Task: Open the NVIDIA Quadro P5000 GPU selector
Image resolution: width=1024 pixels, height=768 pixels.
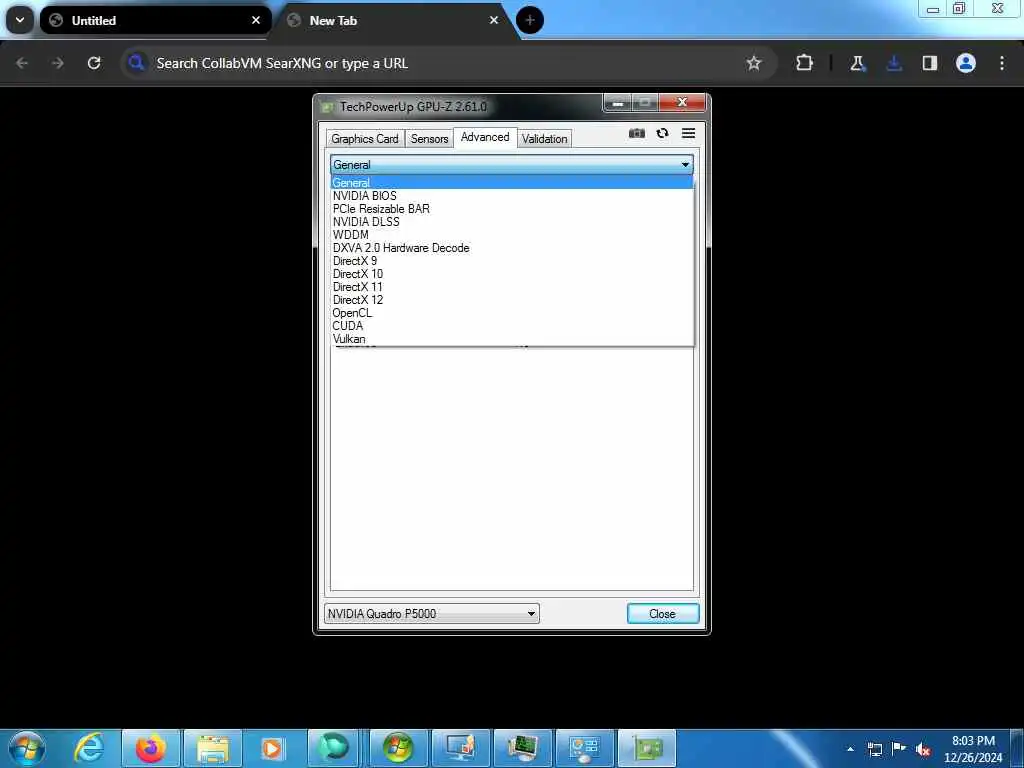Action: point(432,613)
